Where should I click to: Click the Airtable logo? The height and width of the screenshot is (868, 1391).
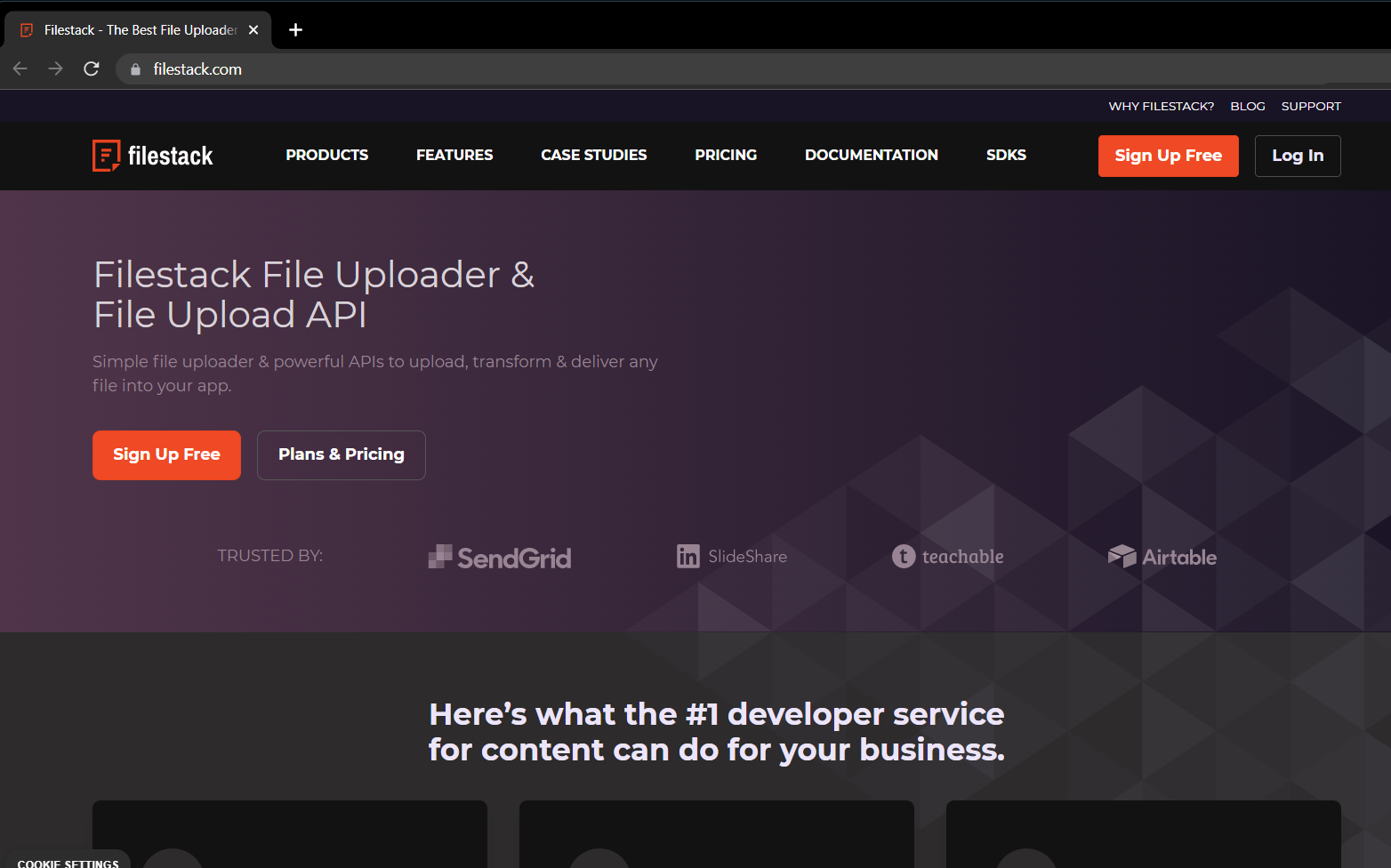coord(1162,557)
